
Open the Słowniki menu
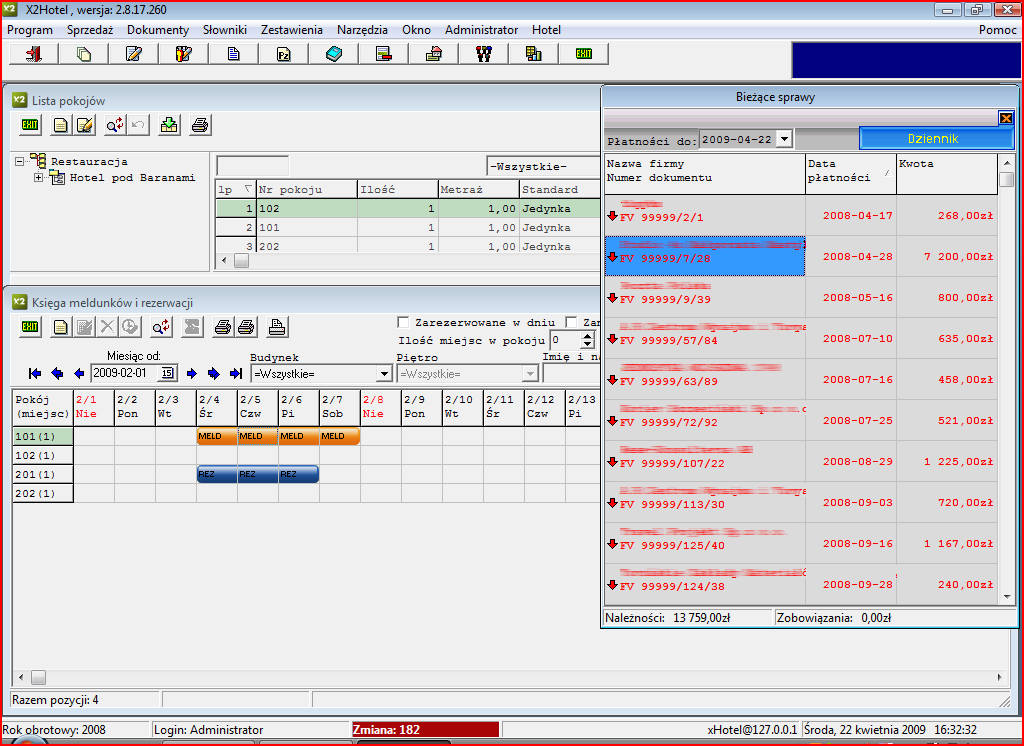(x=225, y=29)
